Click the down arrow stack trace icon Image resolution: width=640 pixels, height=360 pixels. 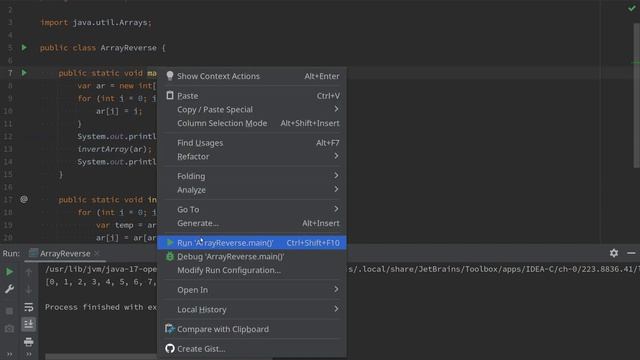tap(29, 289)
